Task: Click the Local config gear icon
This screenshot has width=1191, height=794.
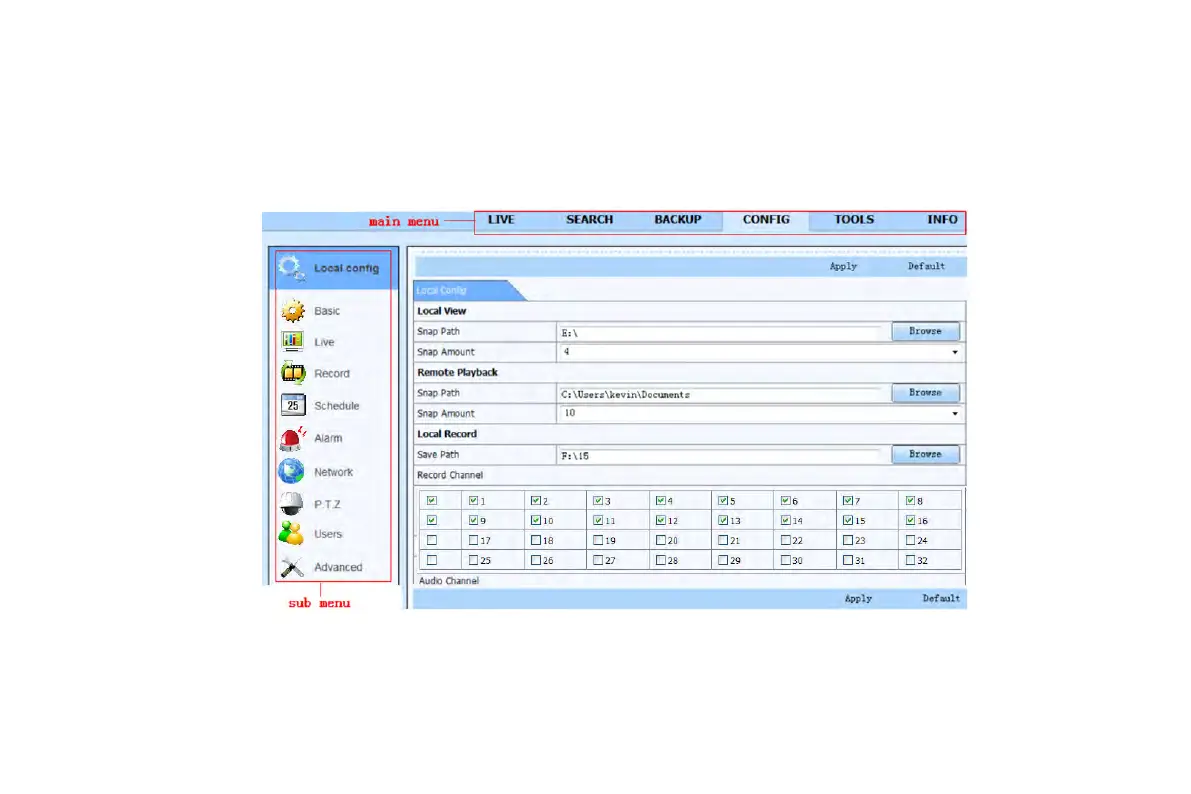Action: [x=292, y=268]
